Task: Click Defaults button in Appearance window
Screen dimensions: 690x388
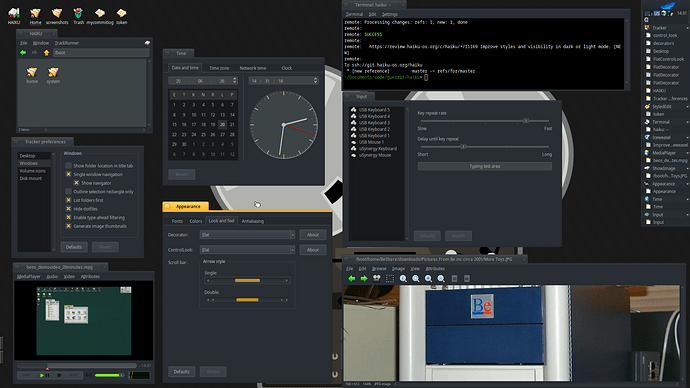Action: [x=181, y=372]
